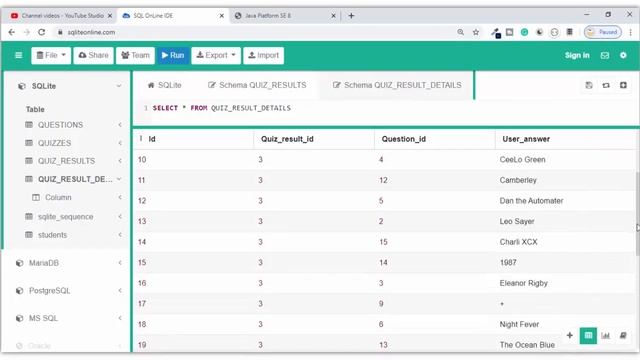Sort by Question_id column header
Image resolution: width=640 pixels, height=360 pixels.
pos(404,139)
